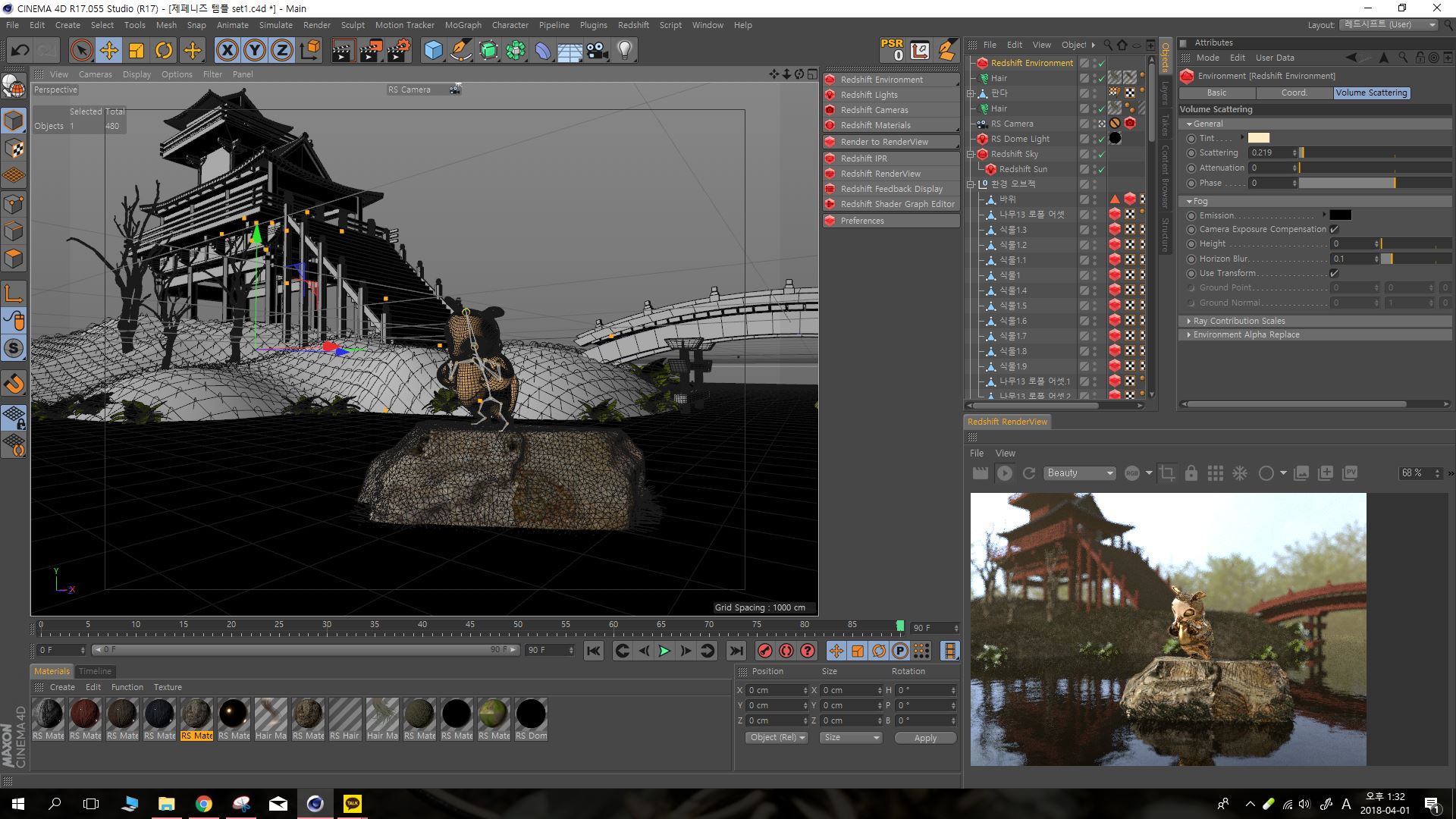Add a Cube primitive object
This screenshot has height=819, width=1456.
tap(433, 51)
